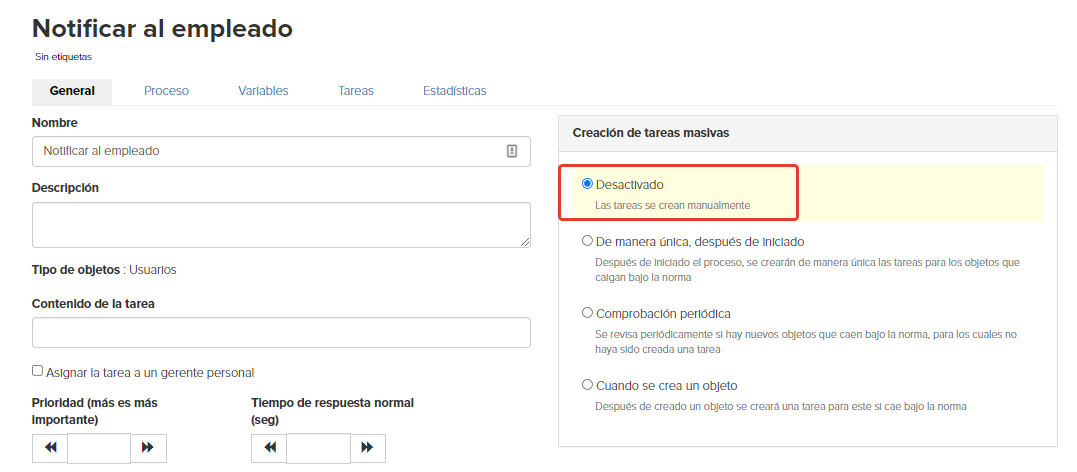This screenshot has height=472, width=1077.
Task: Enable Asignar la tarea a un gerente personal
Action: pyautogui.click(x=38, y=371)
